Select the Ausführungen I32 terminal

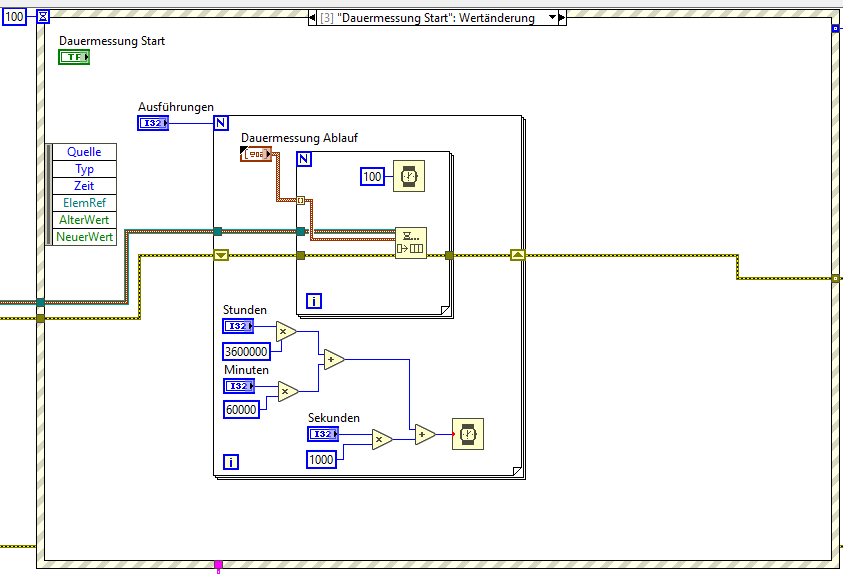coord(153,123)
